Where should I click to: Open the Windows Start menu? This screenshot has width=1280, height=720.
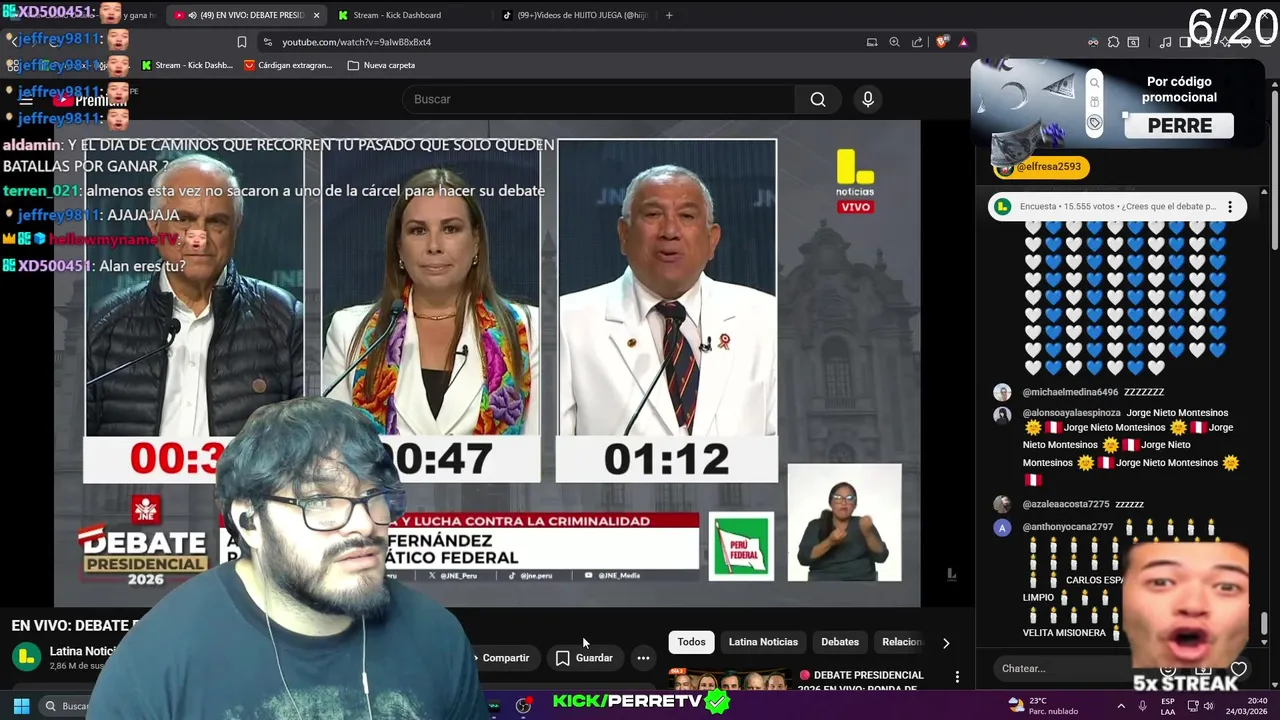click(x=21, y=706)
